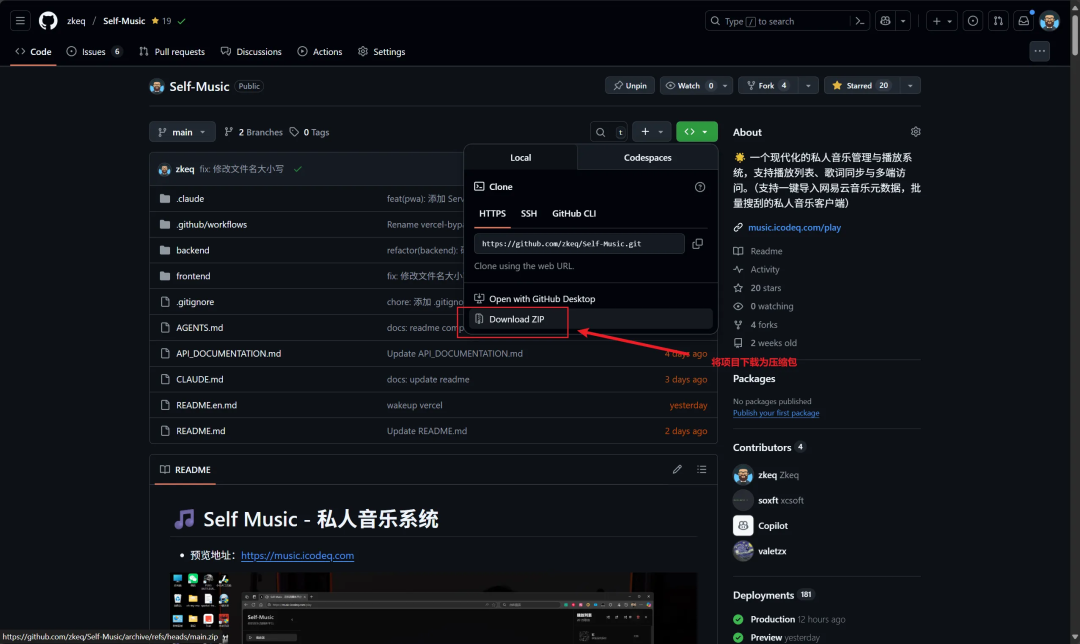This screenshot has width=1080, height=644.
Task: Open the .github/workflows folder
Action: click(211, 225)
